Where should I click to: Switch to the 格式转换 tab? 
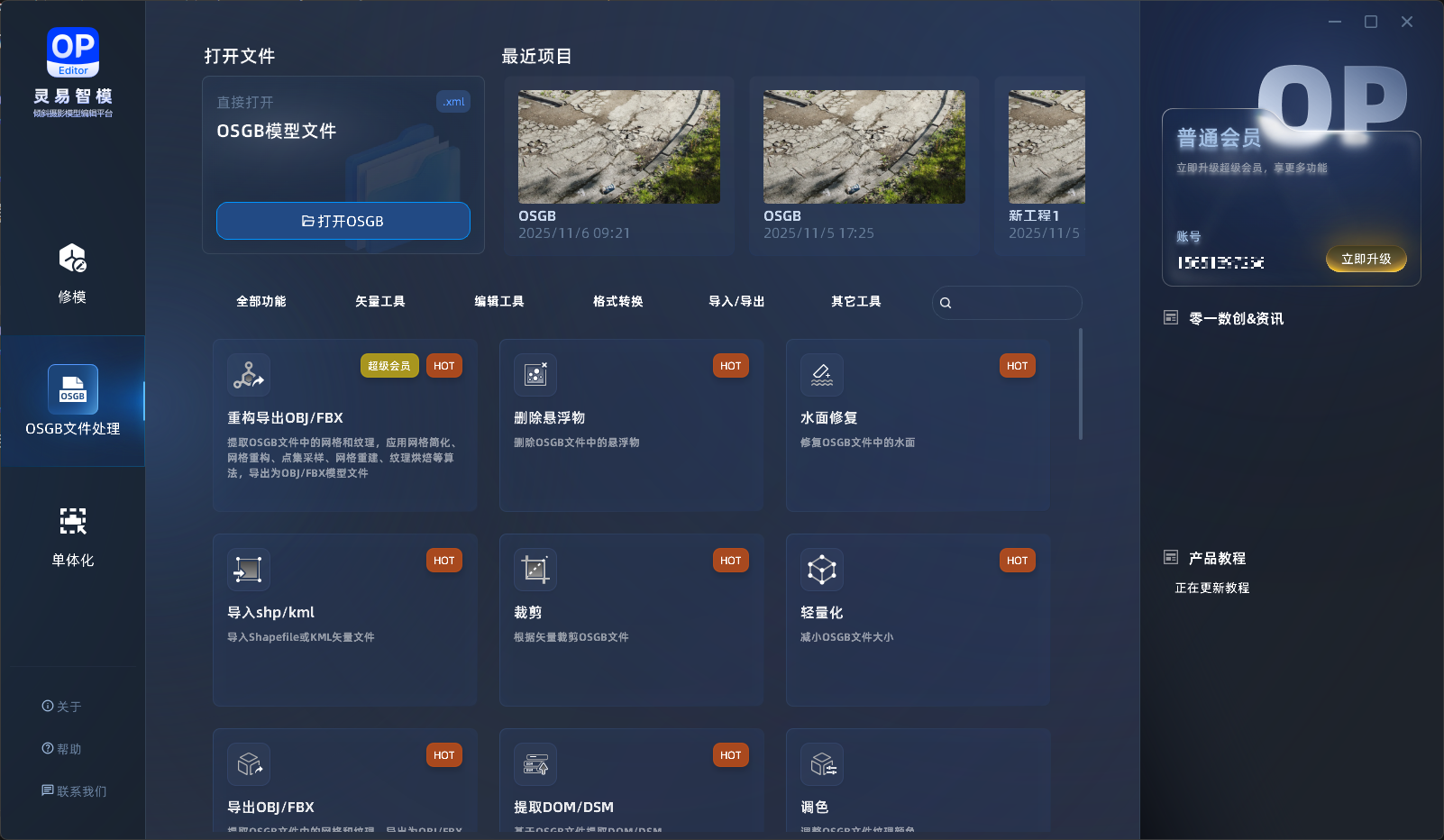[617, 302]
